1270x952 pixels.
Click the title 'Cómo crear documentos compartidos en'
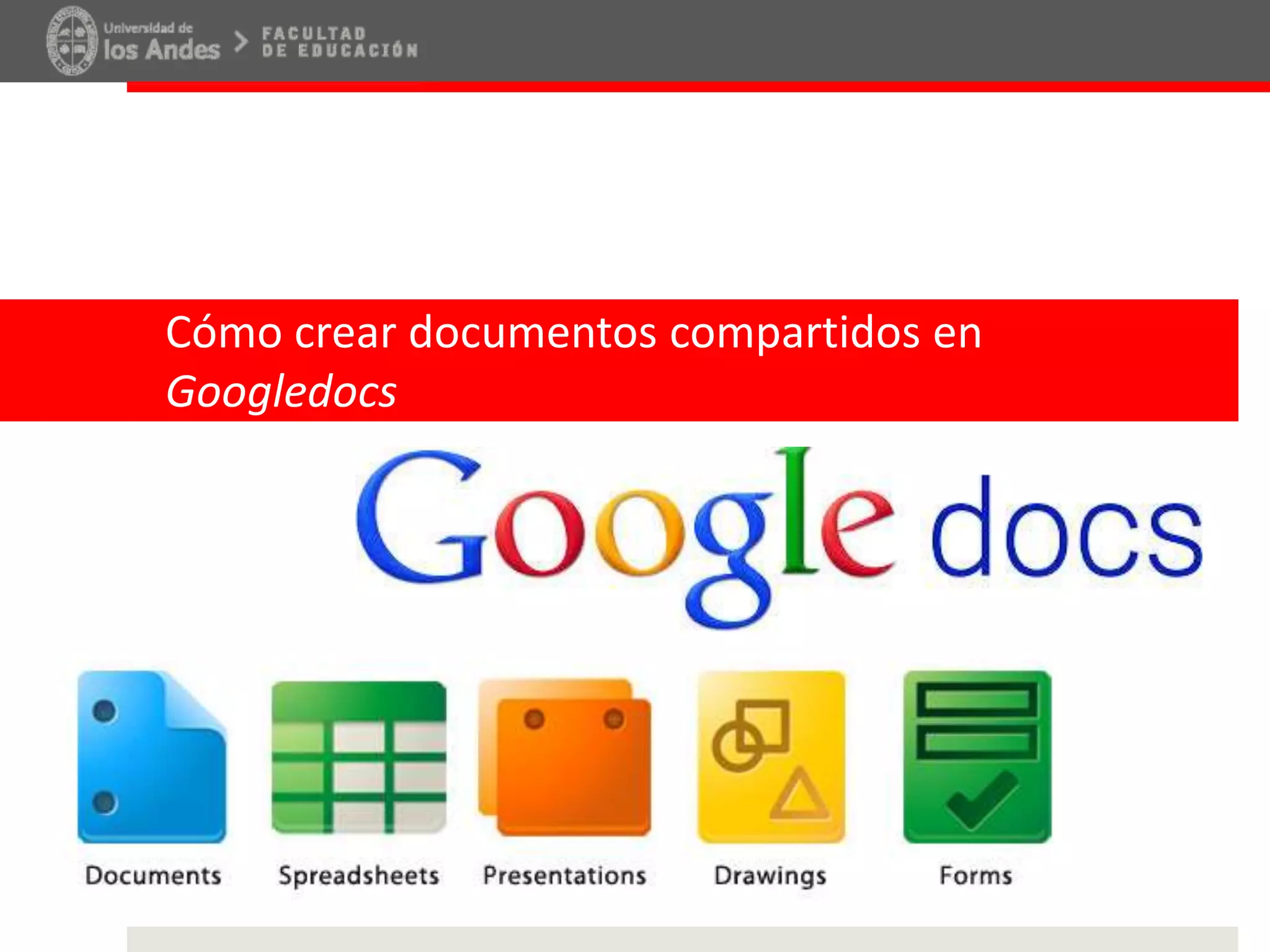pyautogui.click(x=574, y=333)
